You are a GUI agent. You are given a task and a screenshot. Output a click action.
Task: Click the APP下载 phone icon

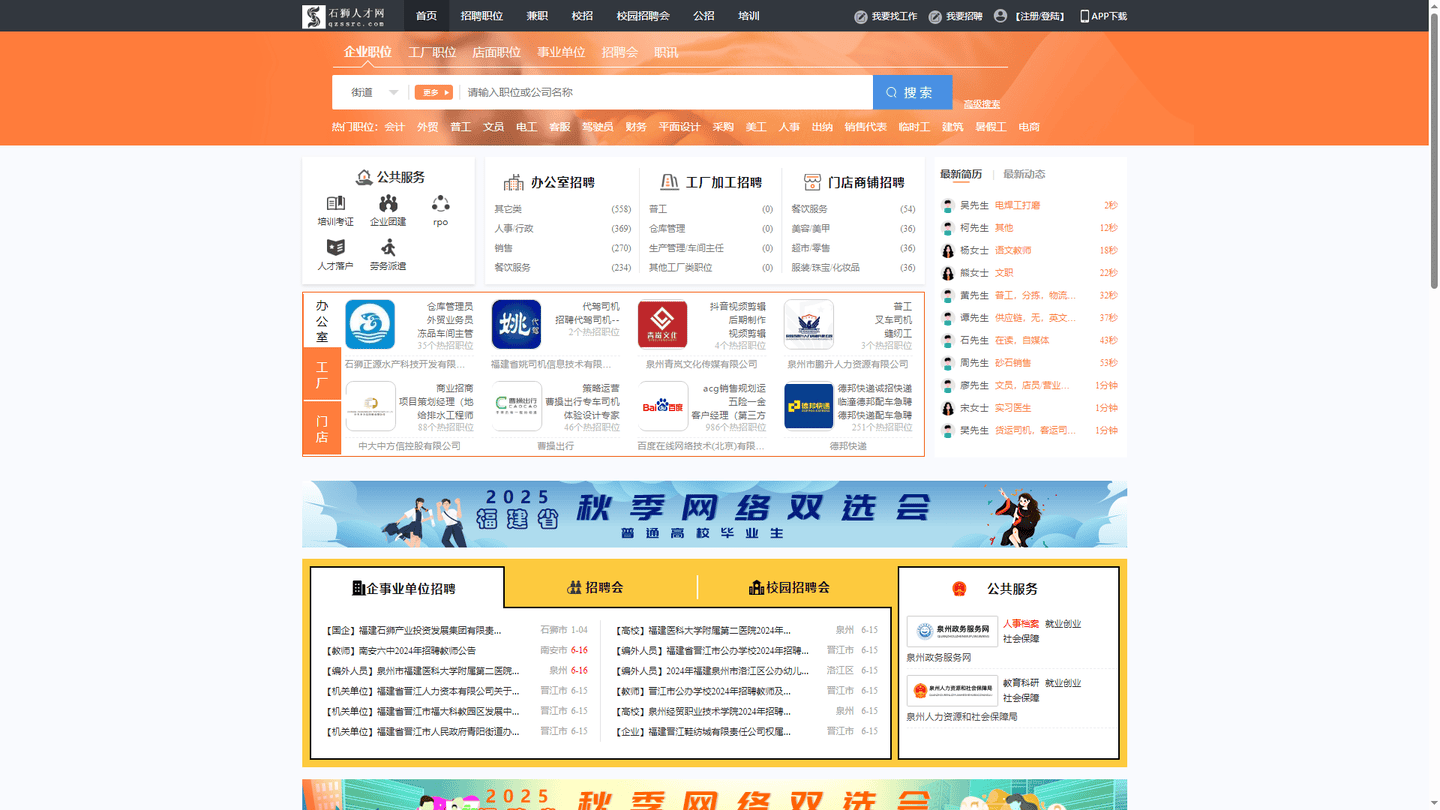[x=1085, y=16]
